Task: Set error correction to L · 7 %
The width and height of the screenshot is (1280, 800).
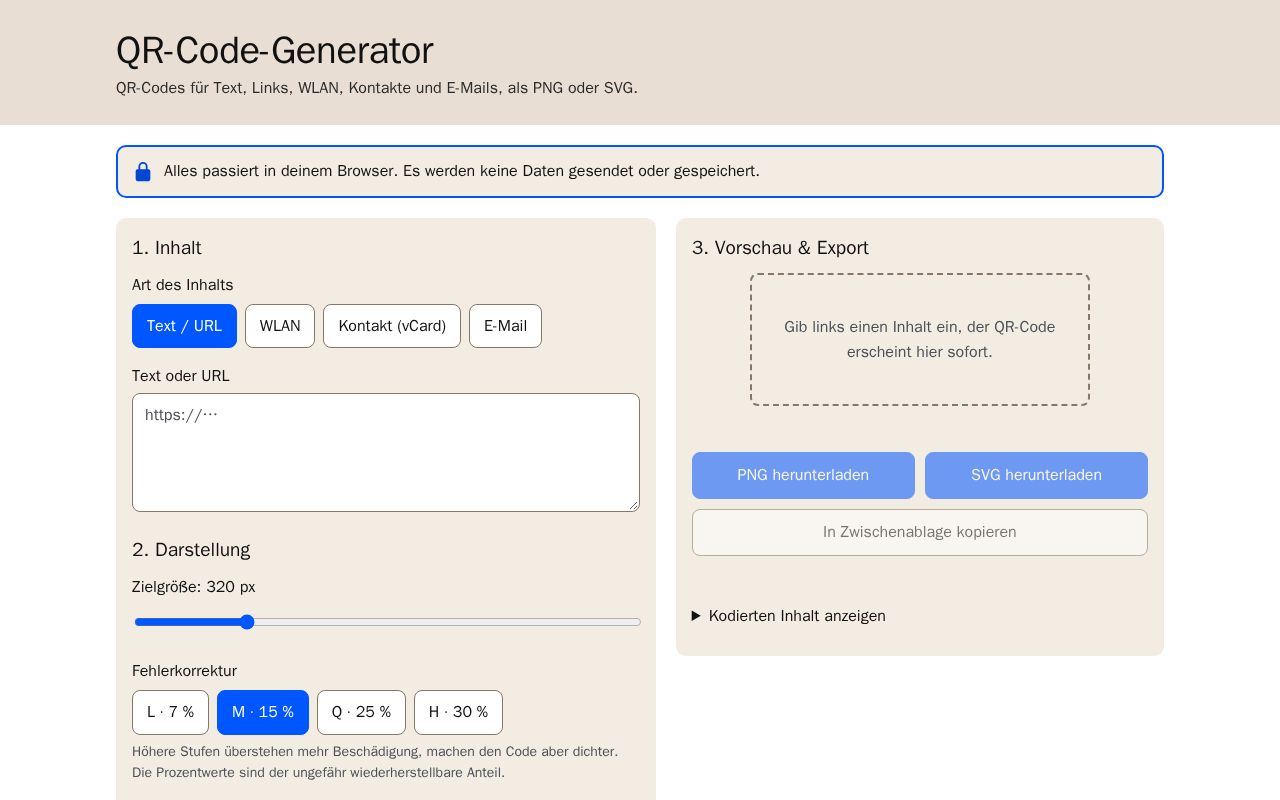Action: click(x=170, y=712)
